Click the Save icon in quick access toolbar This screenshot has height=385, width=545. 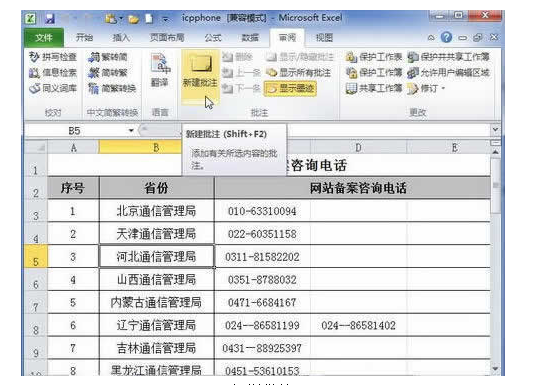tap(50, 18)
